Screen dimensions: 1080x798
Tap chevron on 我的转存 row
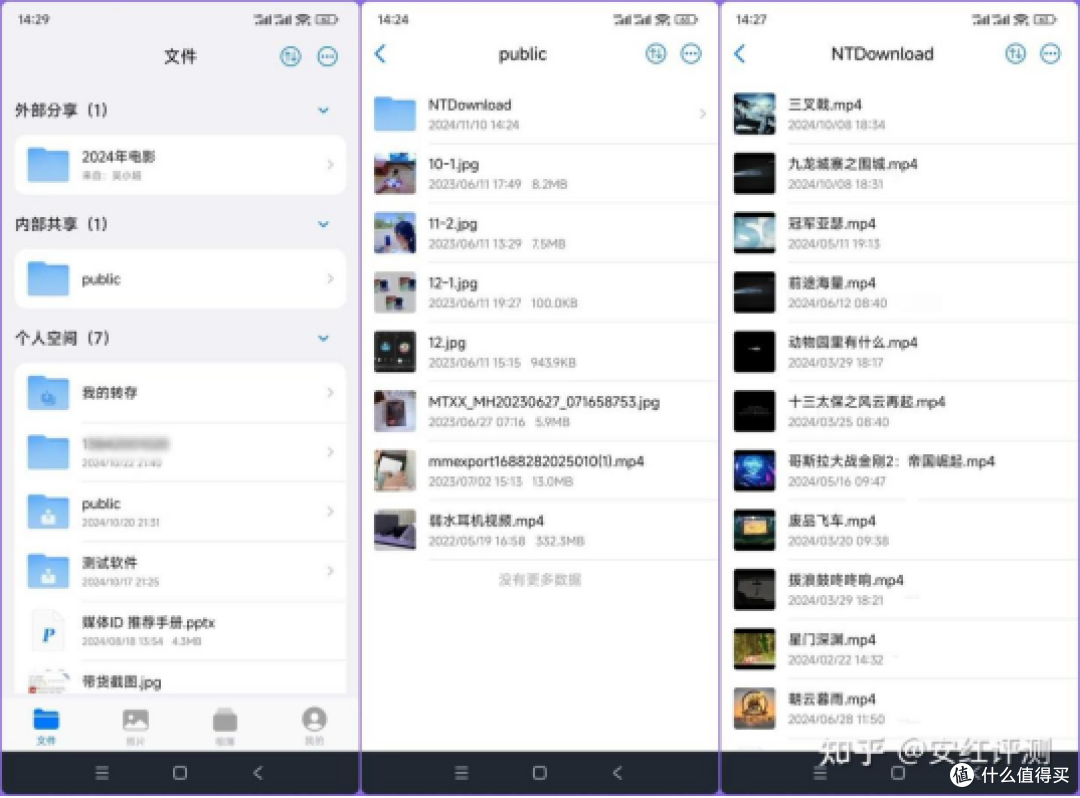tap(331, 393)
